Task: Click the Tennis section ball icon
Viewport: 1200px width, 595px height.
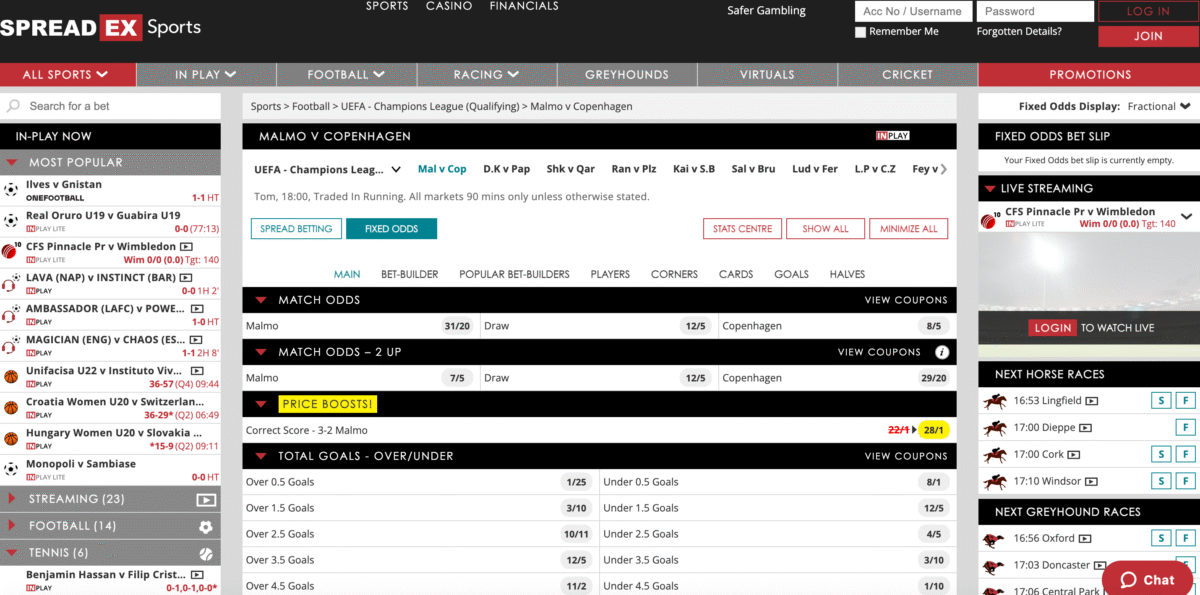Action: click(x=206, y=553)
